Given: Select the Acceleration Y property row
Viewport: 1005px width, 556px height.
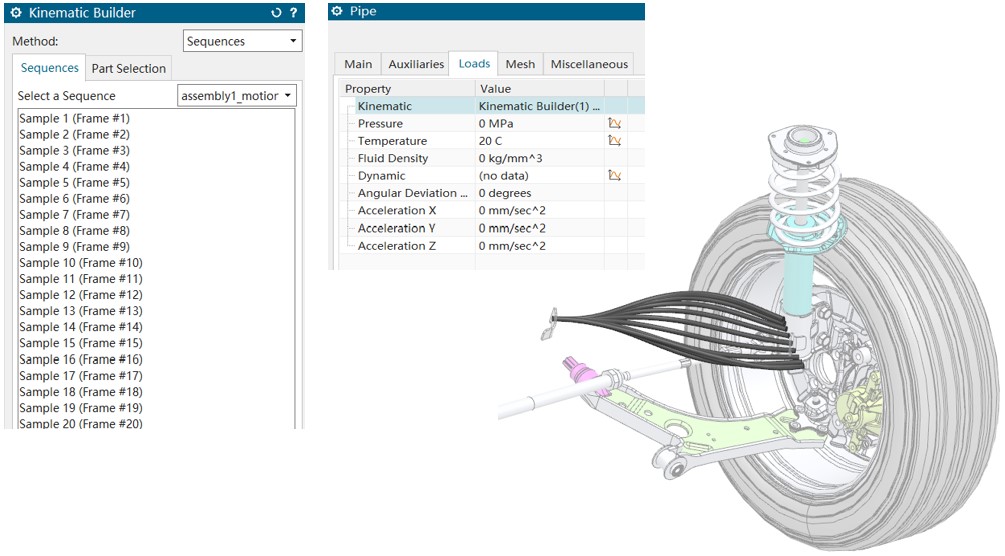Looking at the screenshot, I should [492, 228].
